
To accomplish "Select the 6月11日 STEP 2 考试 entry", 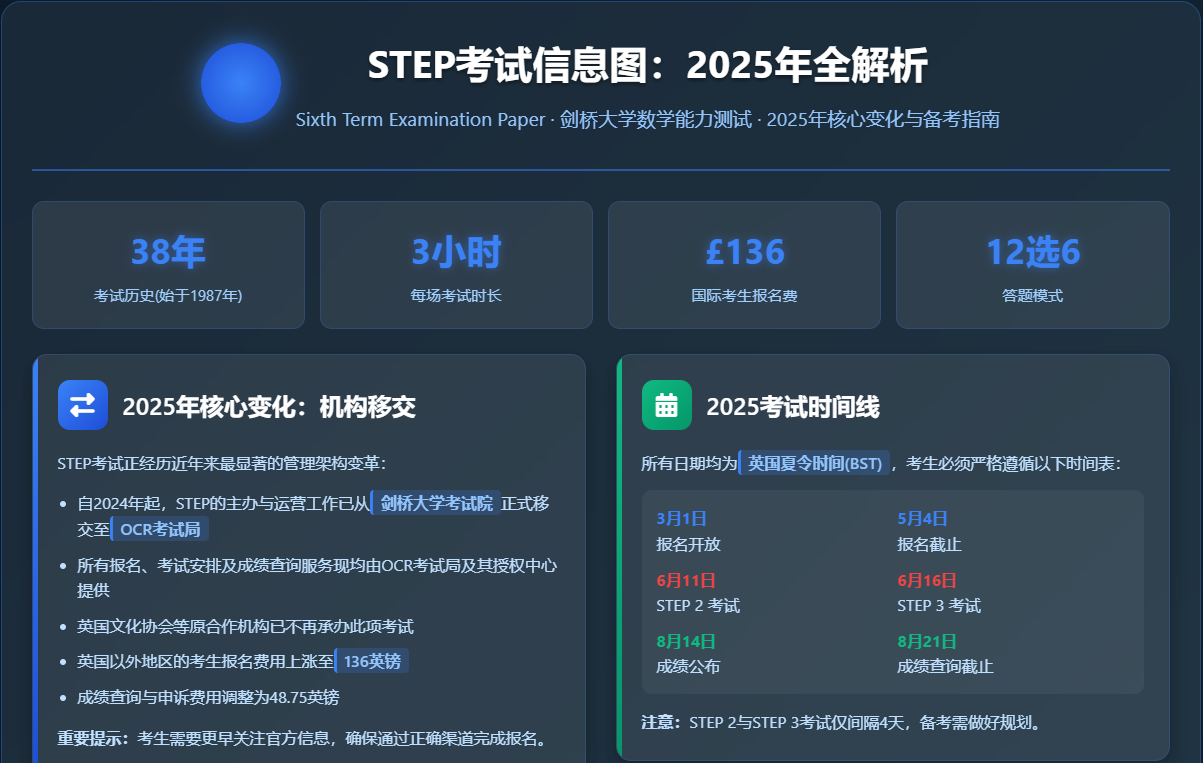I will (x=698, y=592).
